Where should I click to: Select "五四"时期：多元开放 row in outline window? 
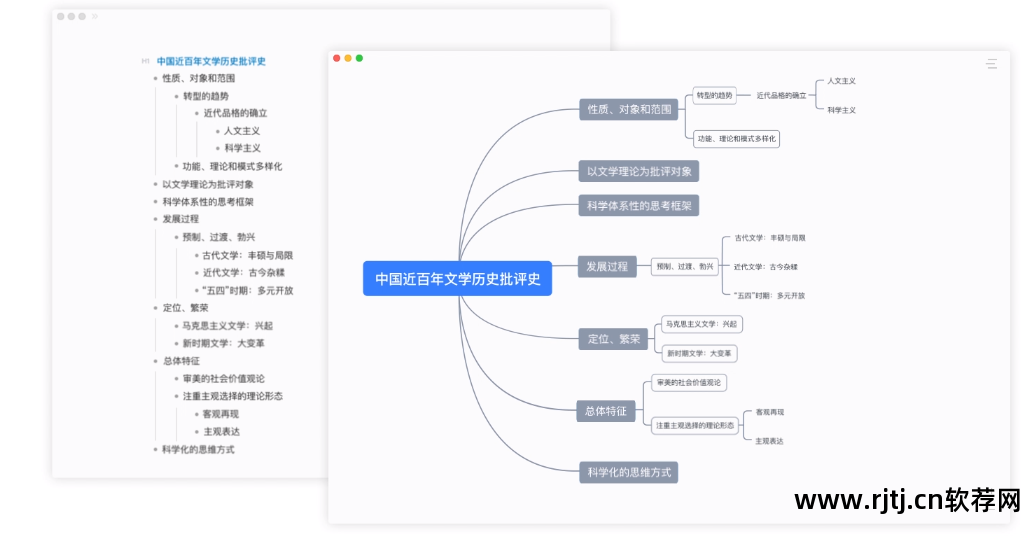click(x=248, y=290)
